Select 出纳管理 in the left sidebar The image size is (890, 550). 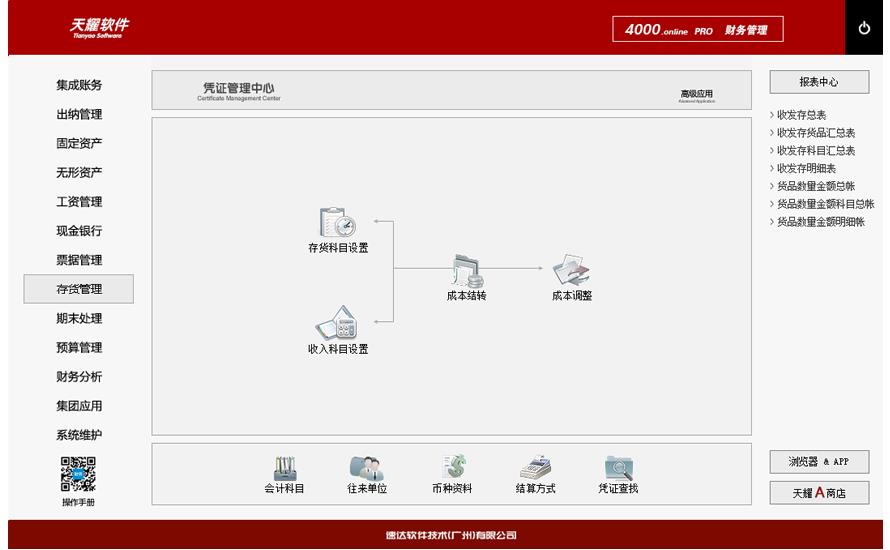(x=79, y=114)
